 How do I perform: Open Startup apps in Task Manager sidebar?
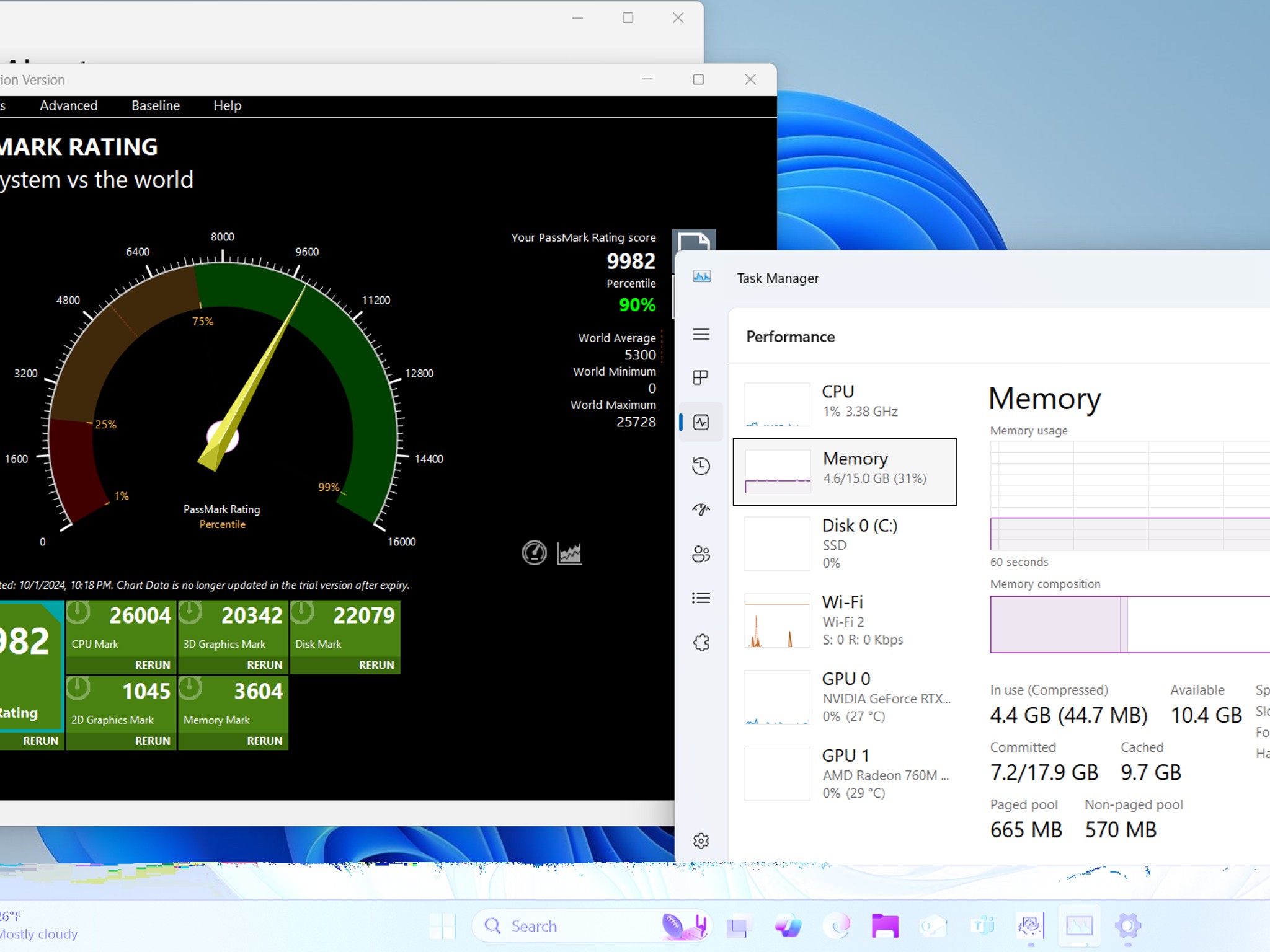pyautogui.click(x=701, y=510)
